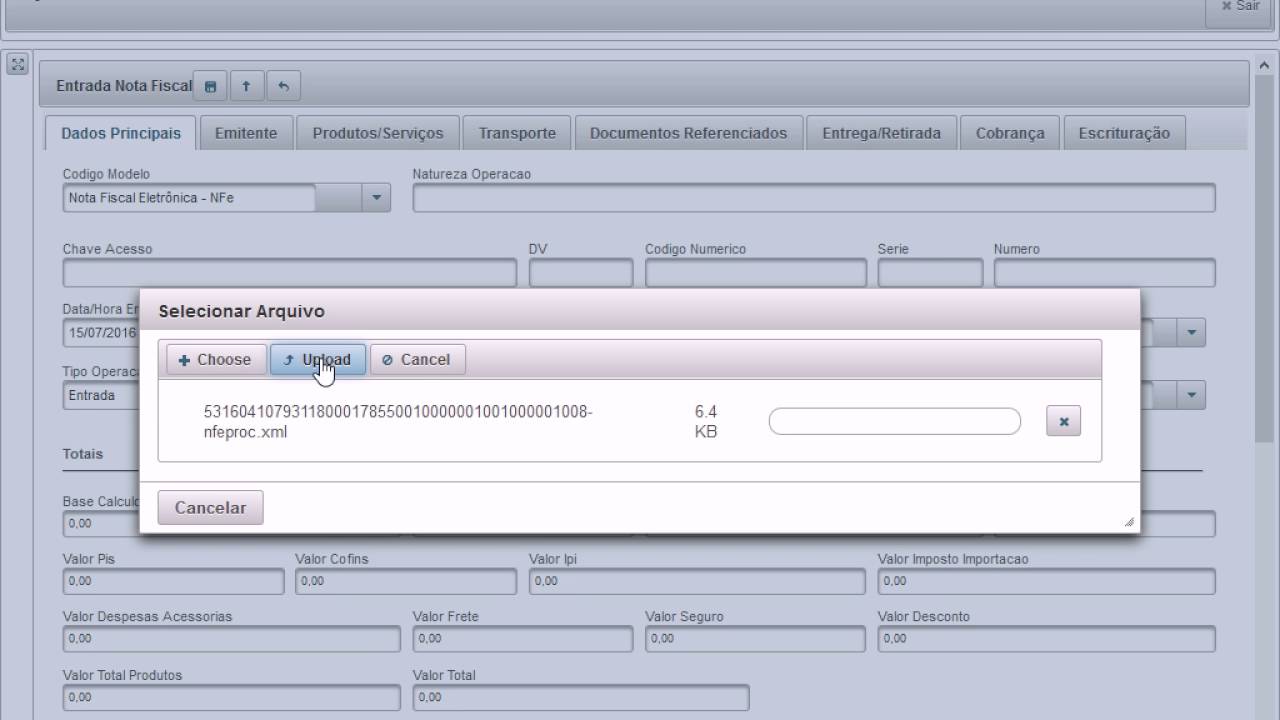Image resolution: width=1280 pixels, height=720 pixels.
Task: Open the dropdown arrow right of Data/Hora row
Action: pos(1191,332)
